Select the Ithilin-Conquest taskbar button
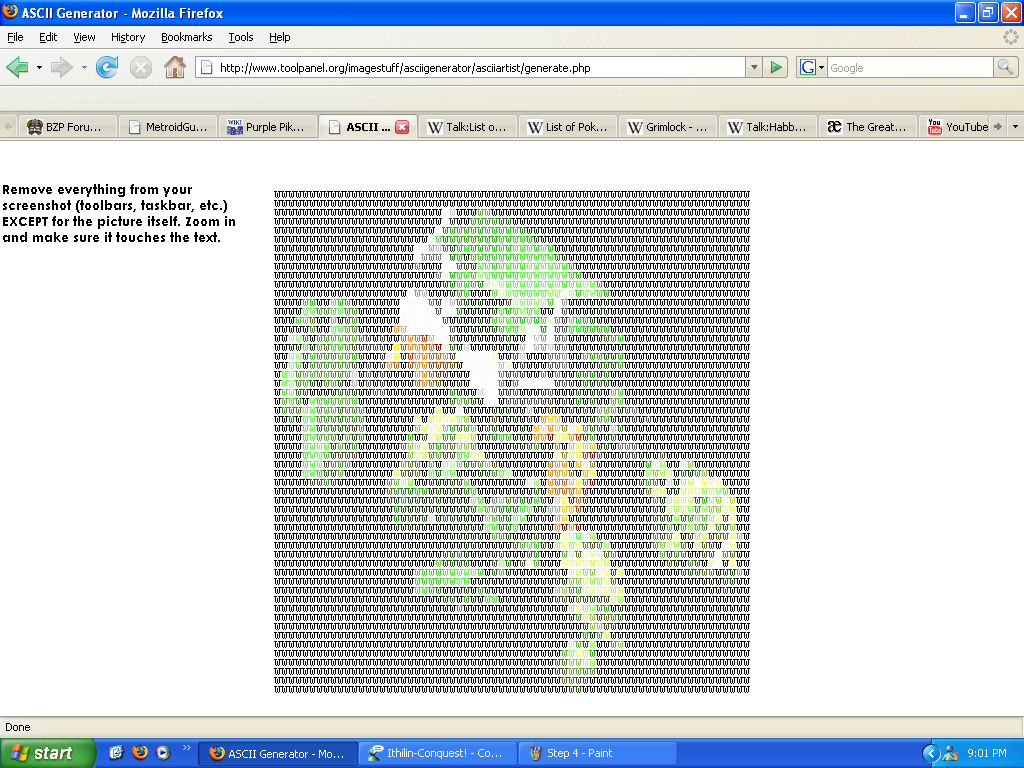This screenshot has height=768, width=1024. [x=438, y=754]
